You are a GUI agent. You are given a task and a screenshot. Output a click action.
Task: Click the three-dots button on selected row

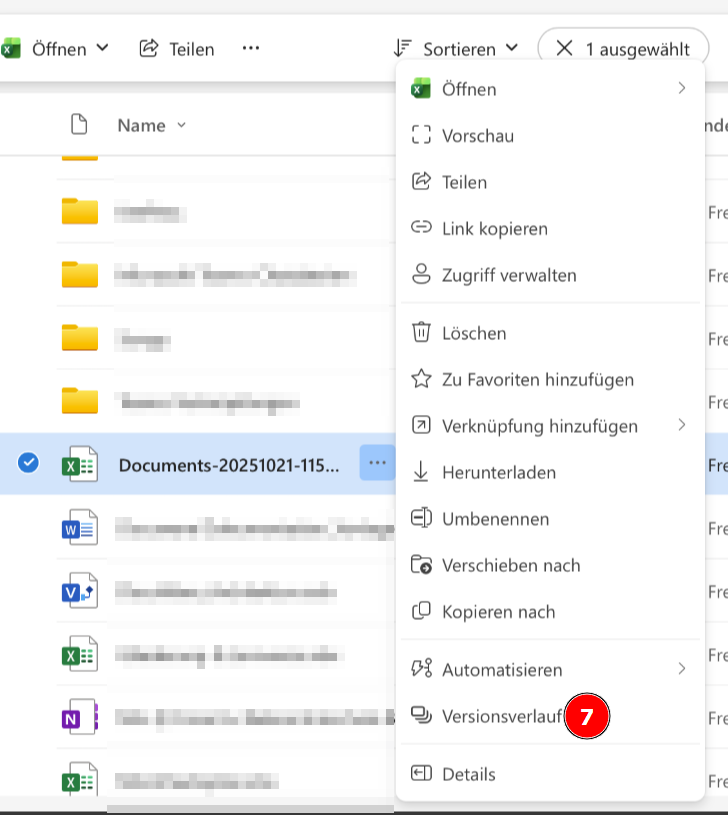(x=377, y=463)
